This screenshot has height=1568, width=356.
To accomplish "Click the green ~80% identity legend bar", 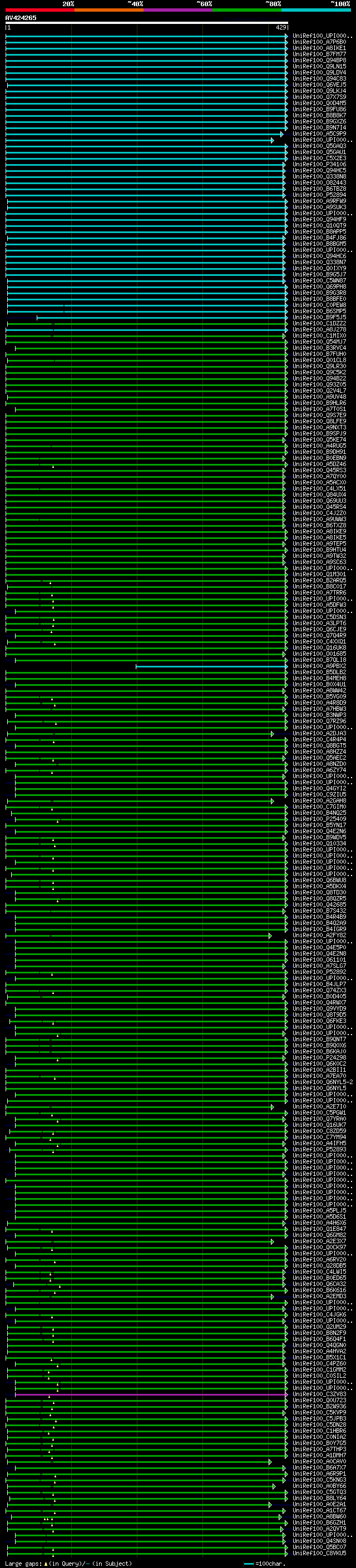I will (247, 10).
